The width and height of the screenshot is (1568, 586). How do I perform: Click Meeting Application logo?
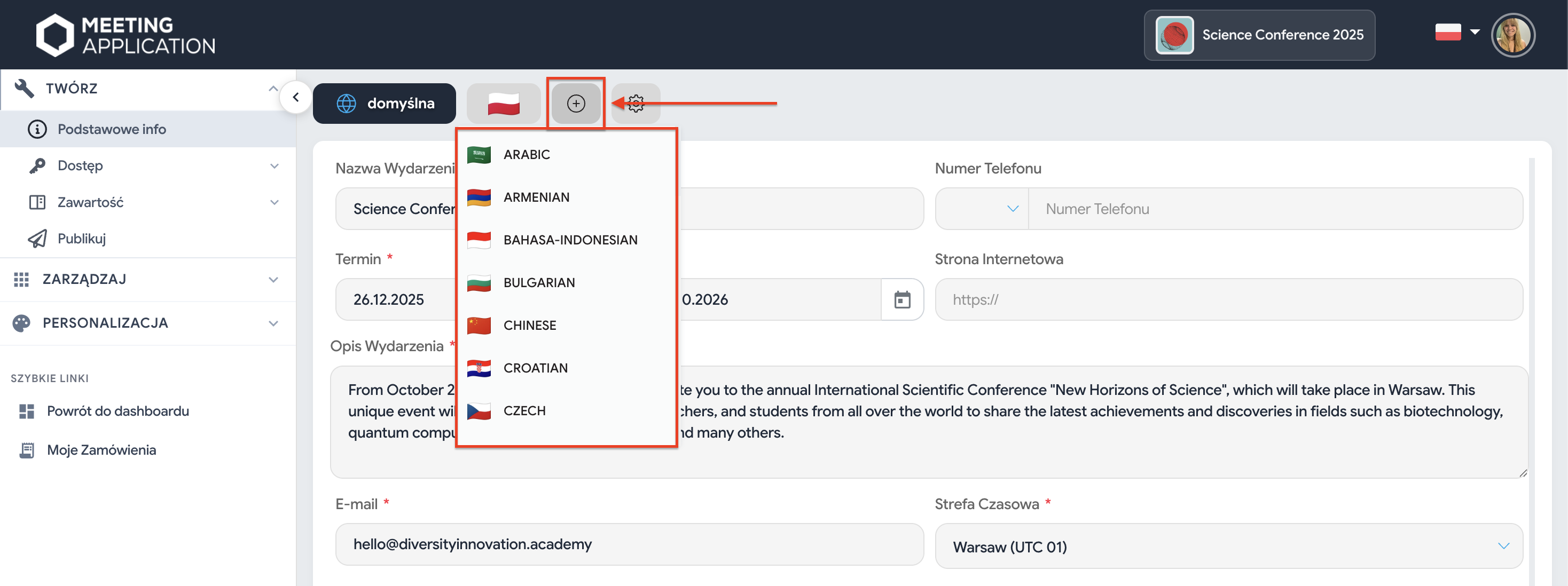(126, 35)
